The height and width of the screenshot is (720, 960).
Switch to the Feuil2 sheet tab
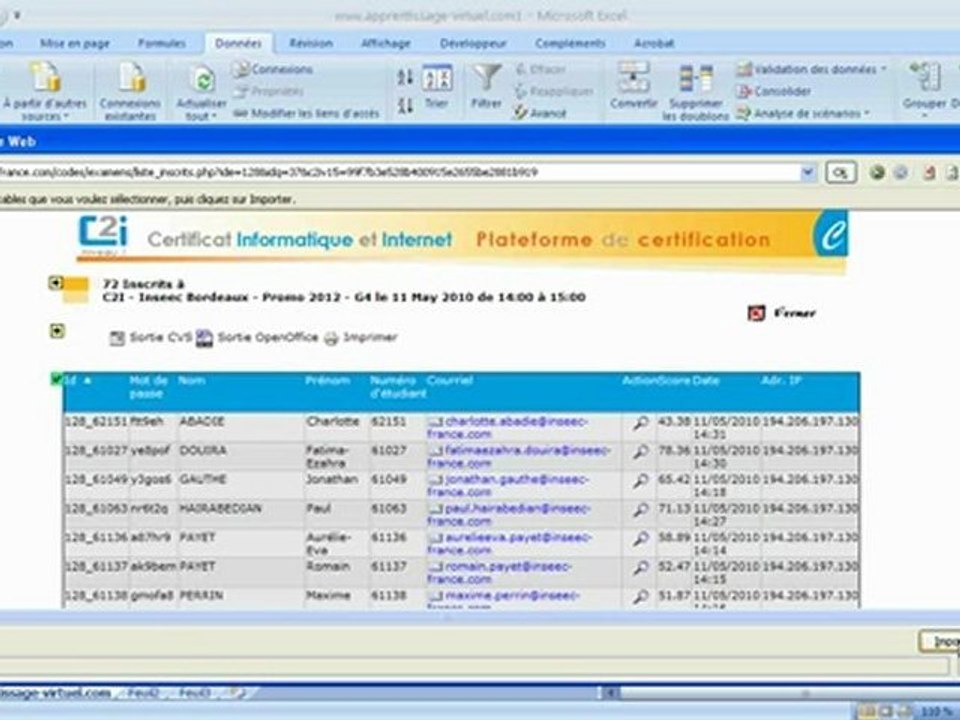tap(143, 693)
